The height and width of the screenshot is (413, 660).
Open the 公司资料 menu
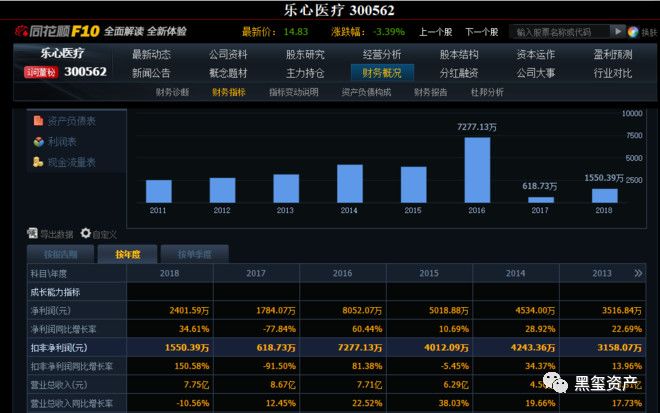coord(228,54)
